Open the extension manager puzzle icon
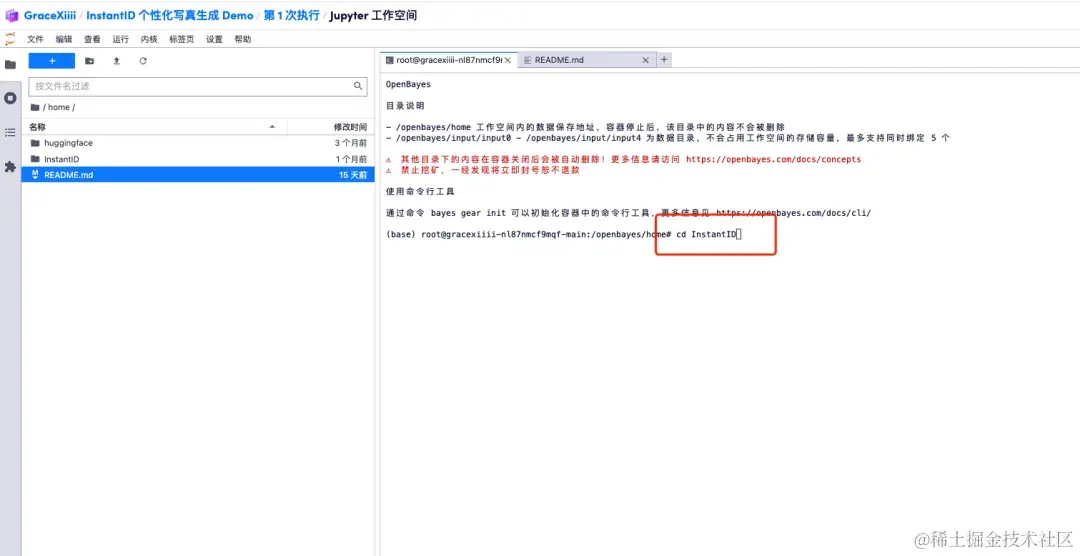1080x556 pixels. 10,167
